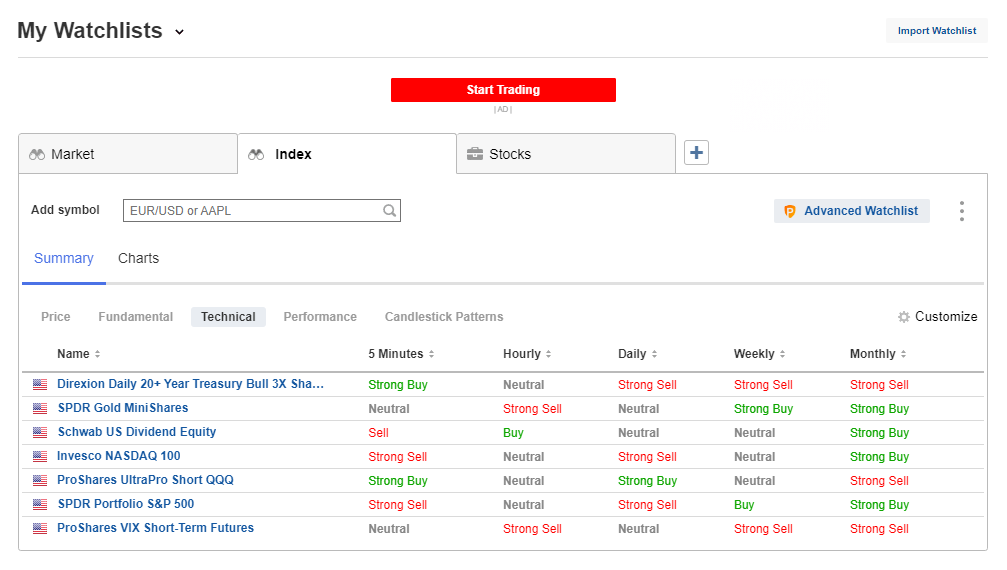Open Invesco NASDAQ 100 link

[x=119, y=456]
